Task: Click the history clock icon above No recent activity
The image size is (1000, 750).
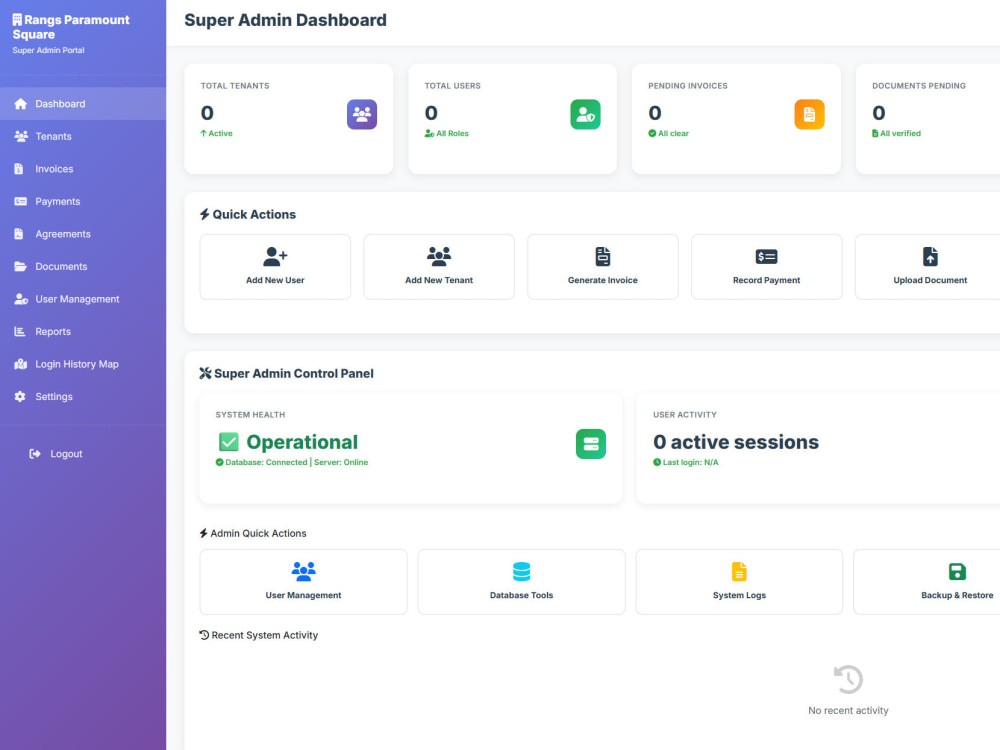Action: pos(848,679)
